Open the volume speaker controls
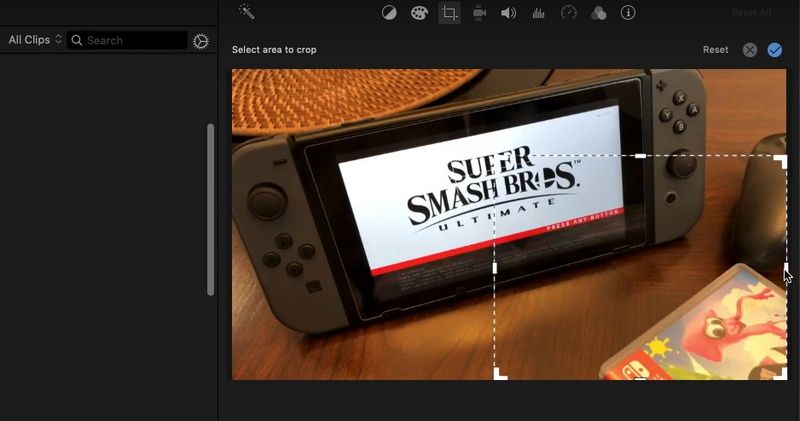 pyautogui.click(x=509, y=13)
